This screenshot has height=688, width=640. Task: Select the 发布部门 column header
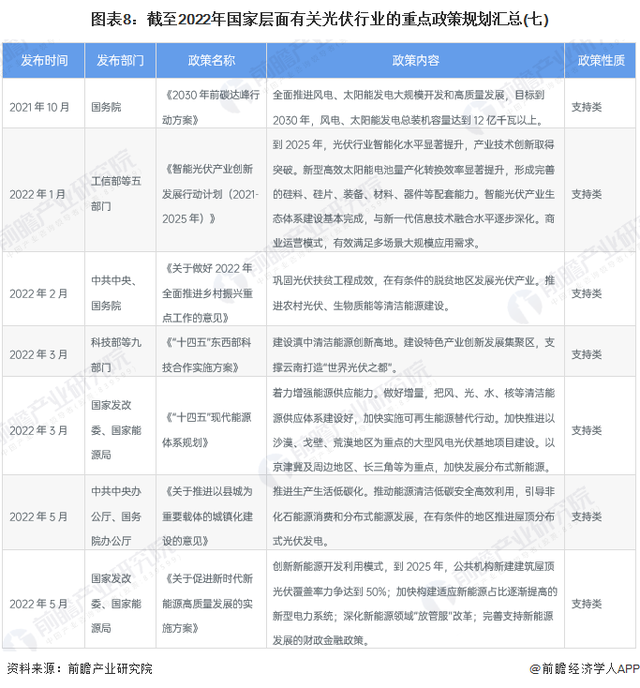click(120, 61)
